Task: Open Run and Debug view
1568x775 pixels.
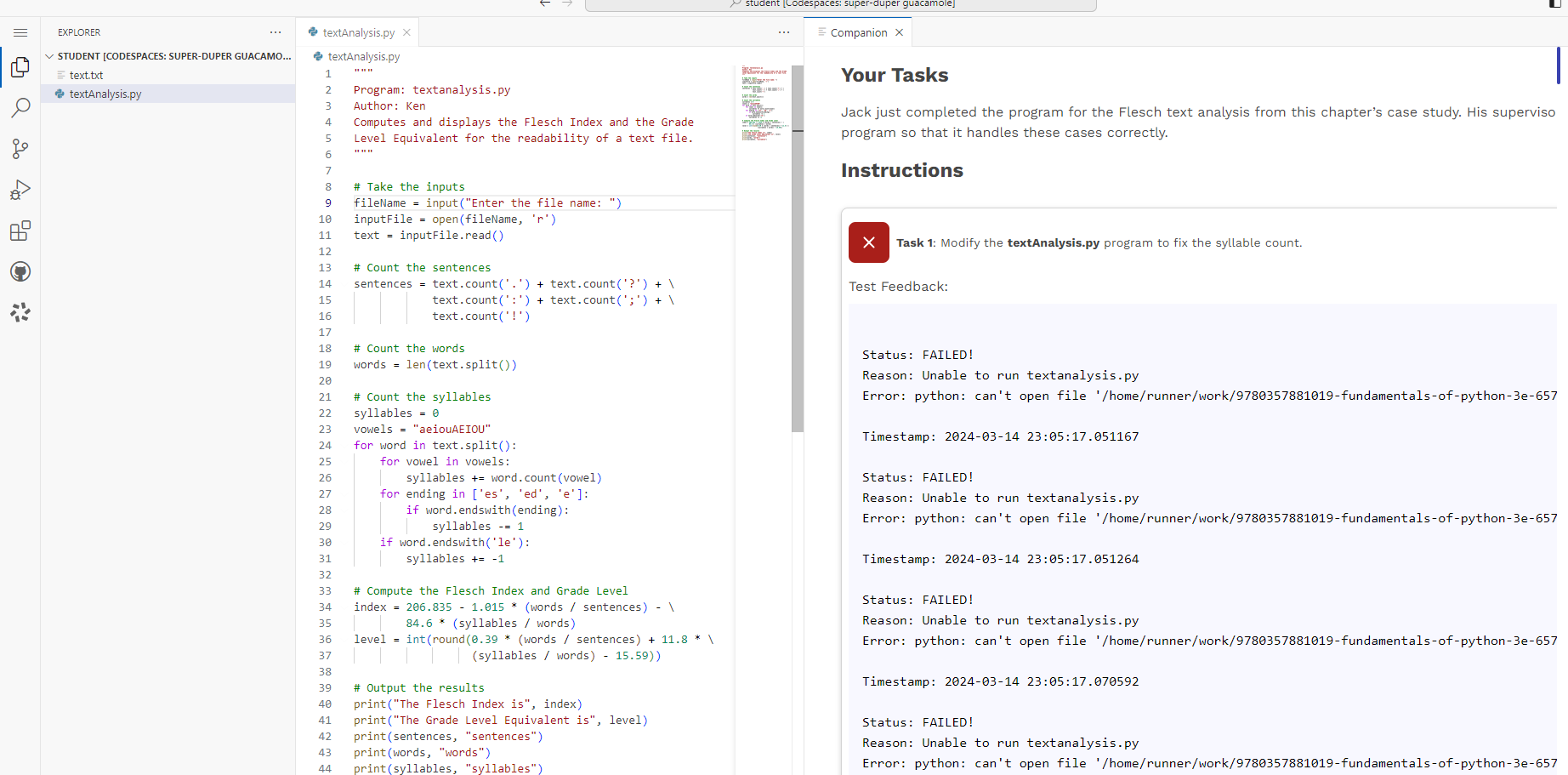Action: coord(20,190)
